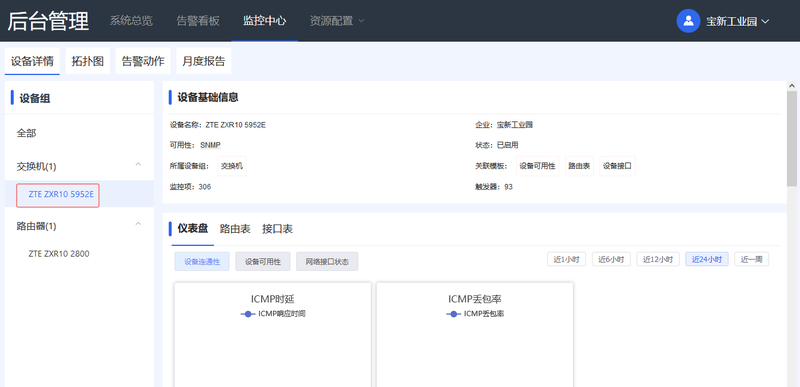Open 告警看板 in the top navigation

point(198,21)
